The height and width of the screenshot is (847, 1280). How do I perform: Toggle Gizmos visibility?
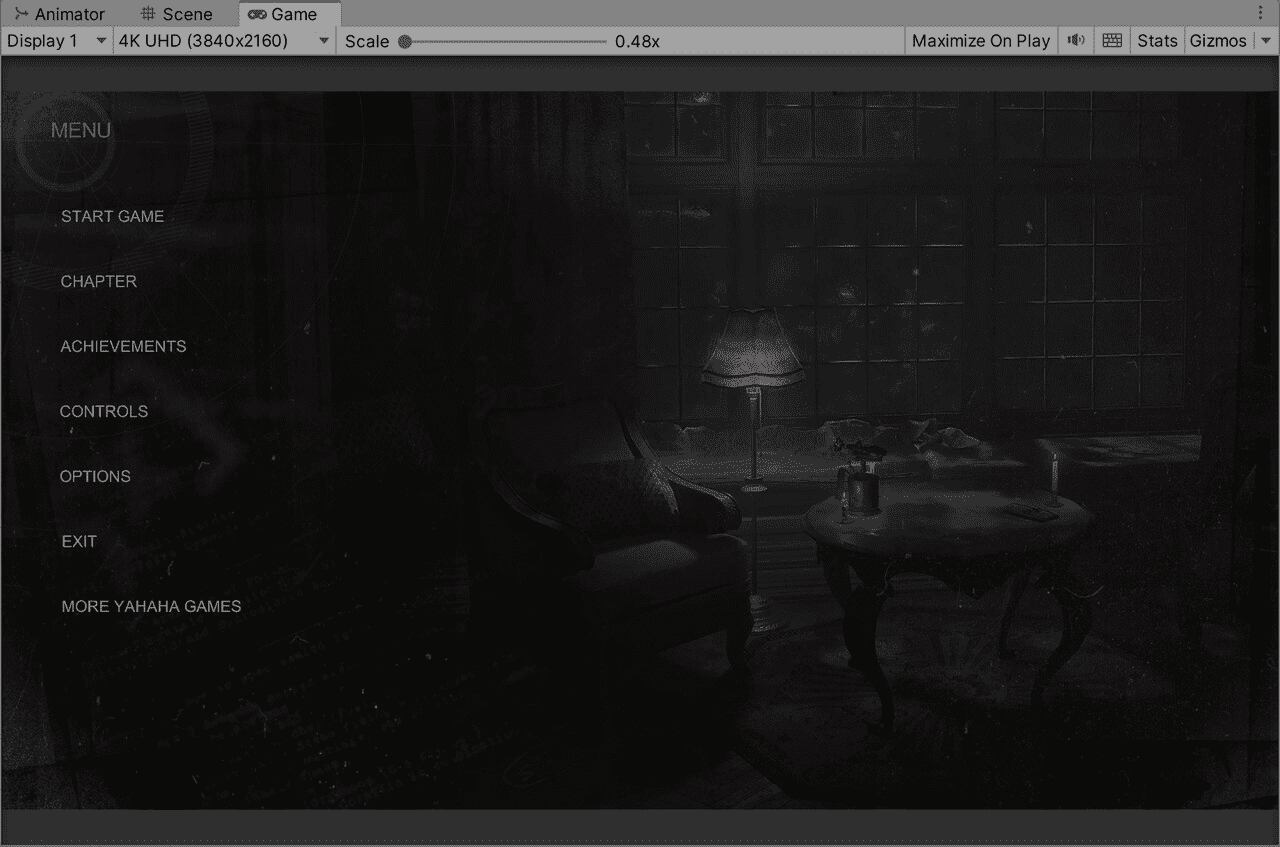1217,41
